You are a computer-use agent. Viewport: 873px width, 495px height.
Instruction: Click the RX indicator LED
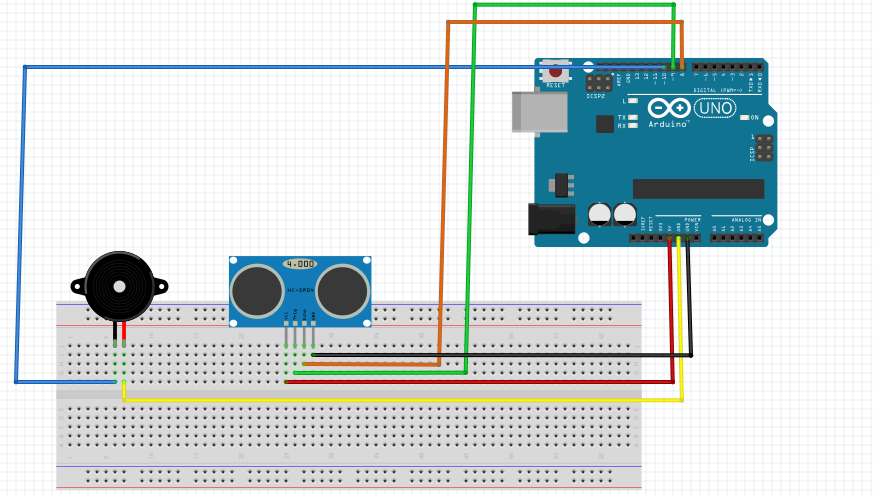[633, 126]
